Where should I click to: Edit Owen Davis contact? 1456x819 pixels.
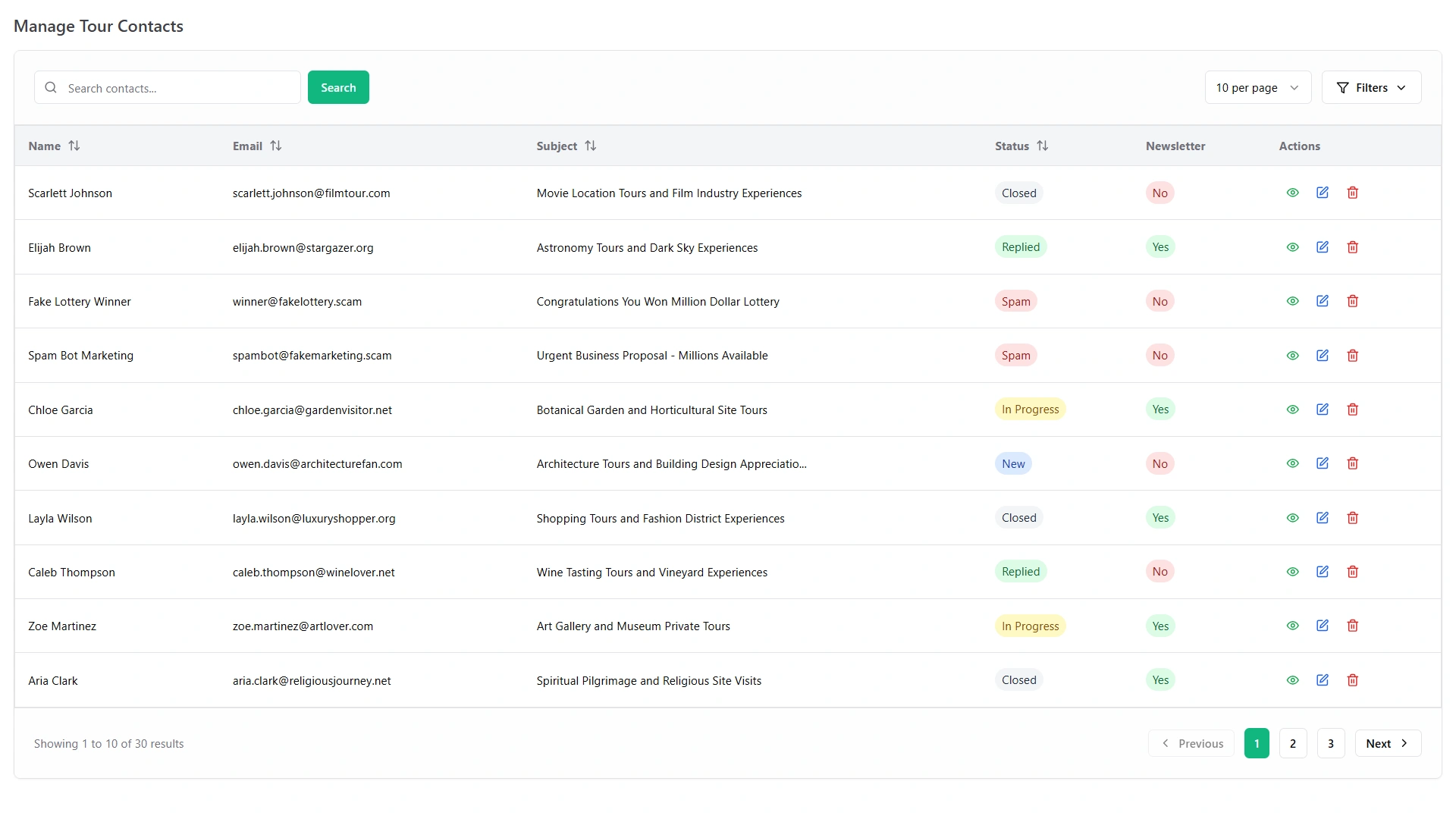pos(1323,463)
